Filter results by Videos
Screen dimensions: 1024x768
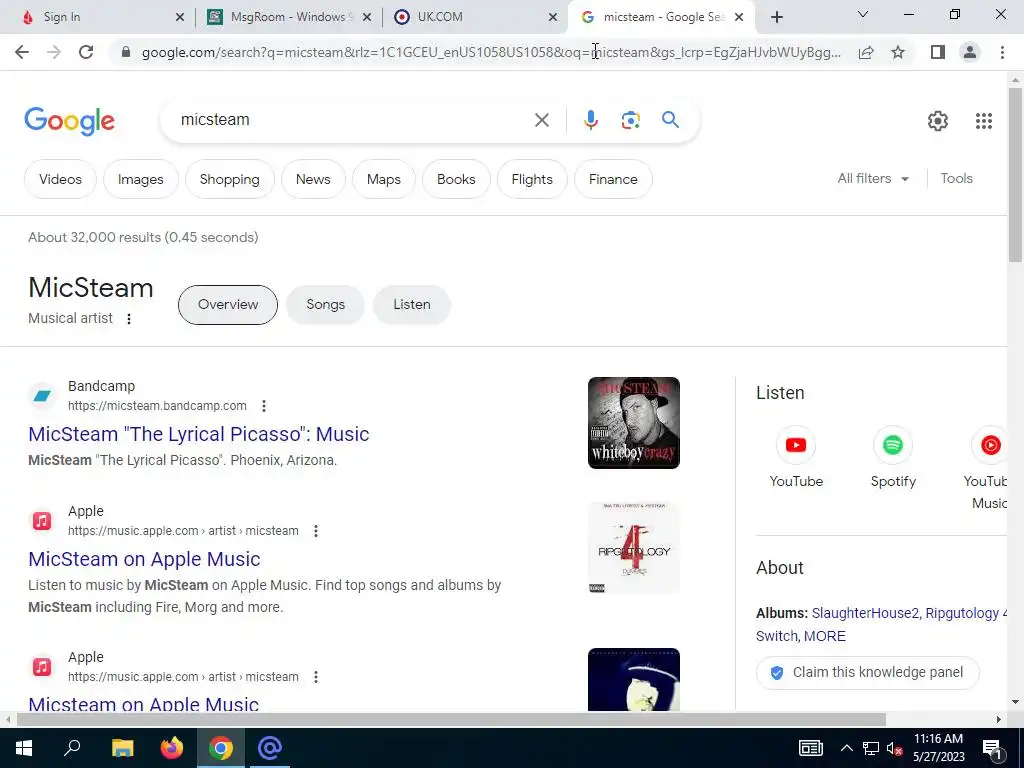tap(60, 179)
